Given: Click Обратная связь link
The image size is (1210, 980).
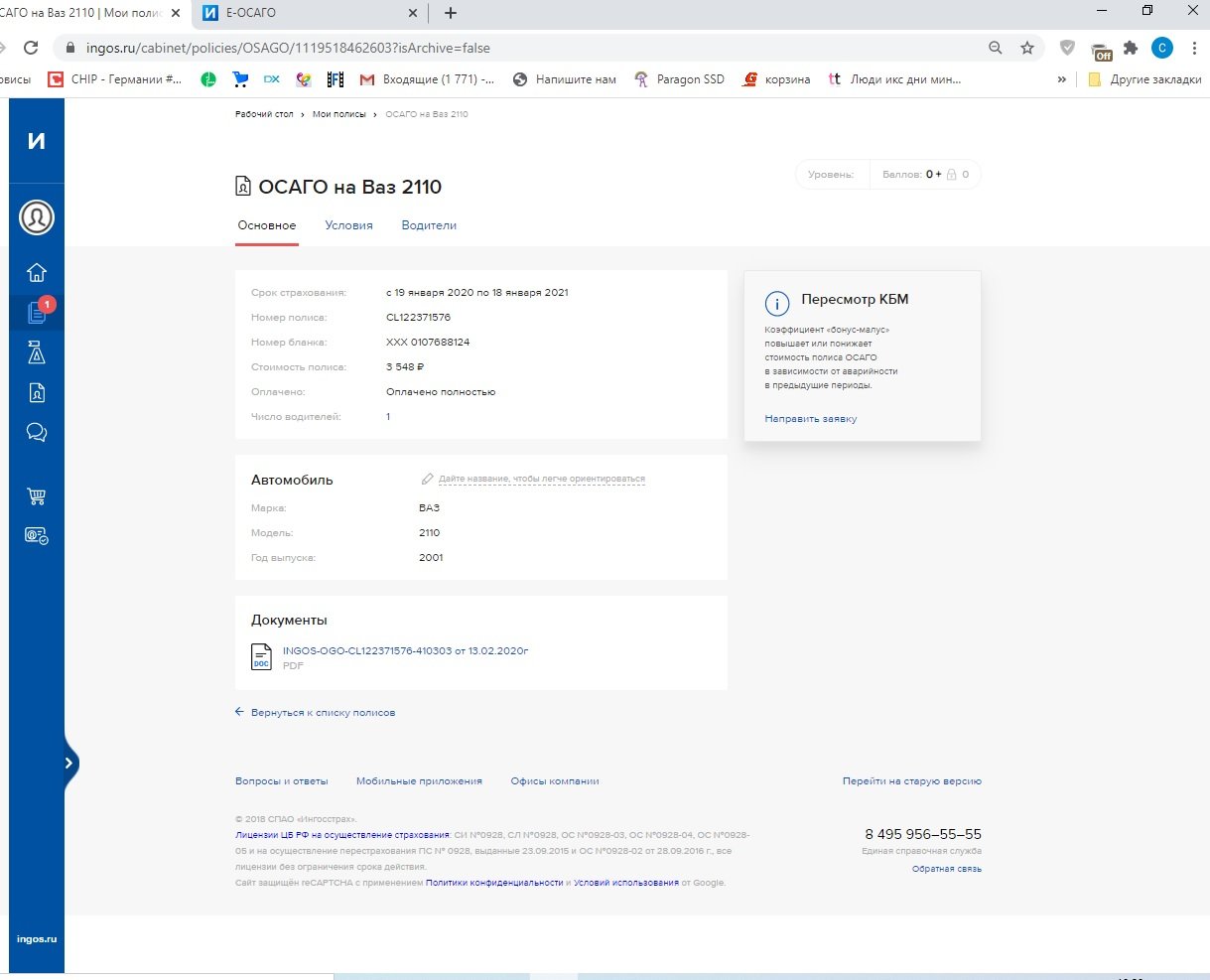Looking at the screenshot, I should point(947,869).
